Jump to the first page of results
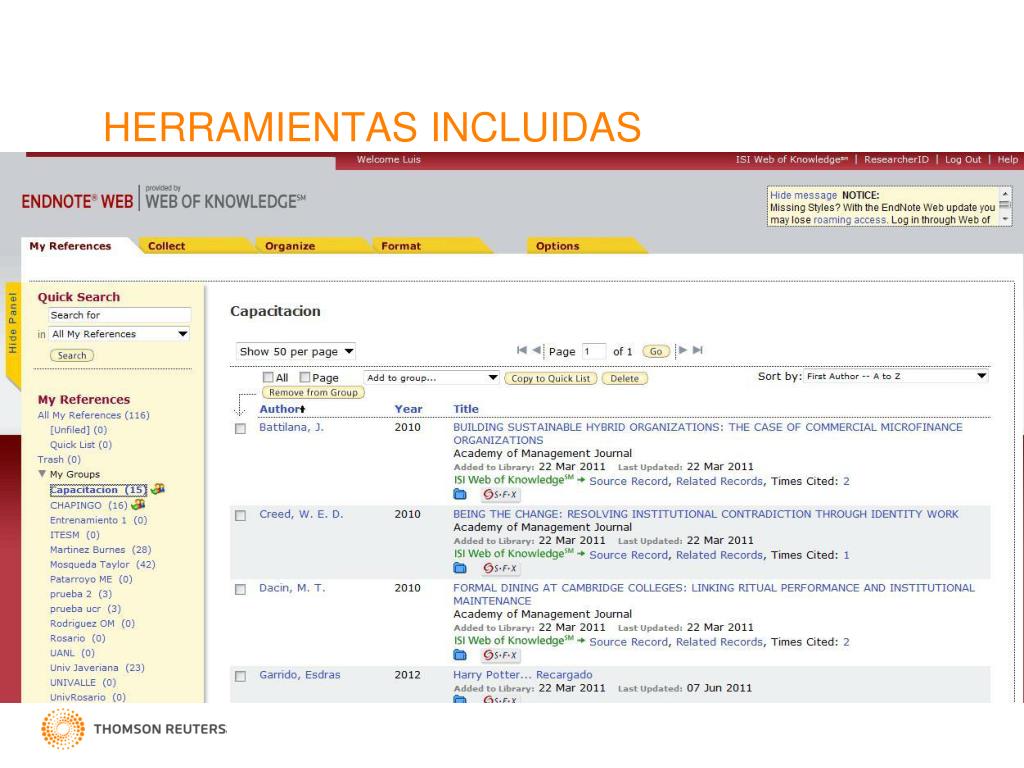The height and width of the screenshot is (768, 1024). click(x=521, y=350)
